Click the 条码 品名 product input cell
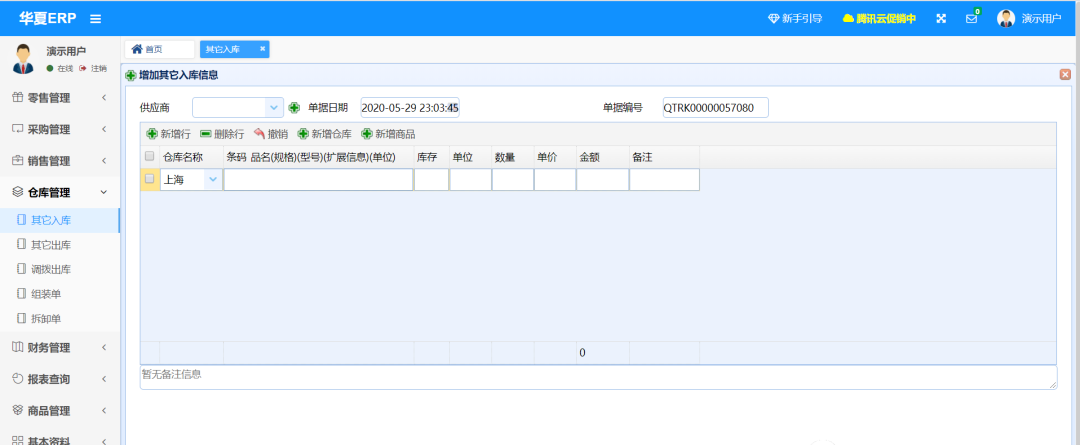Screen dimensions: 1080x445 click(318, 180)
